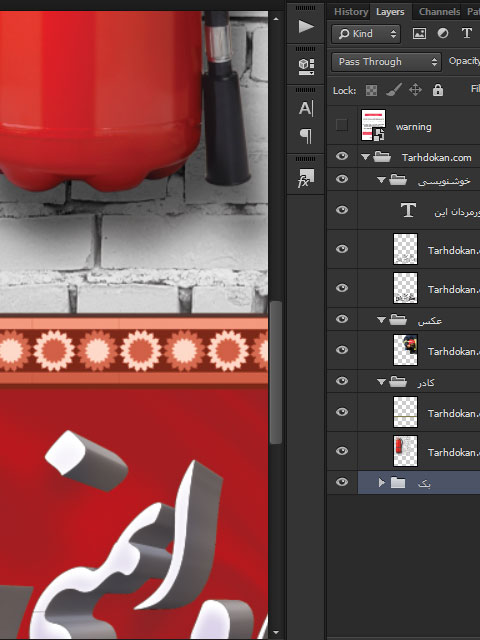The image size is (480, 640).
Task: Open the Styles panel fx icon
Action: (x=306, y=178)
